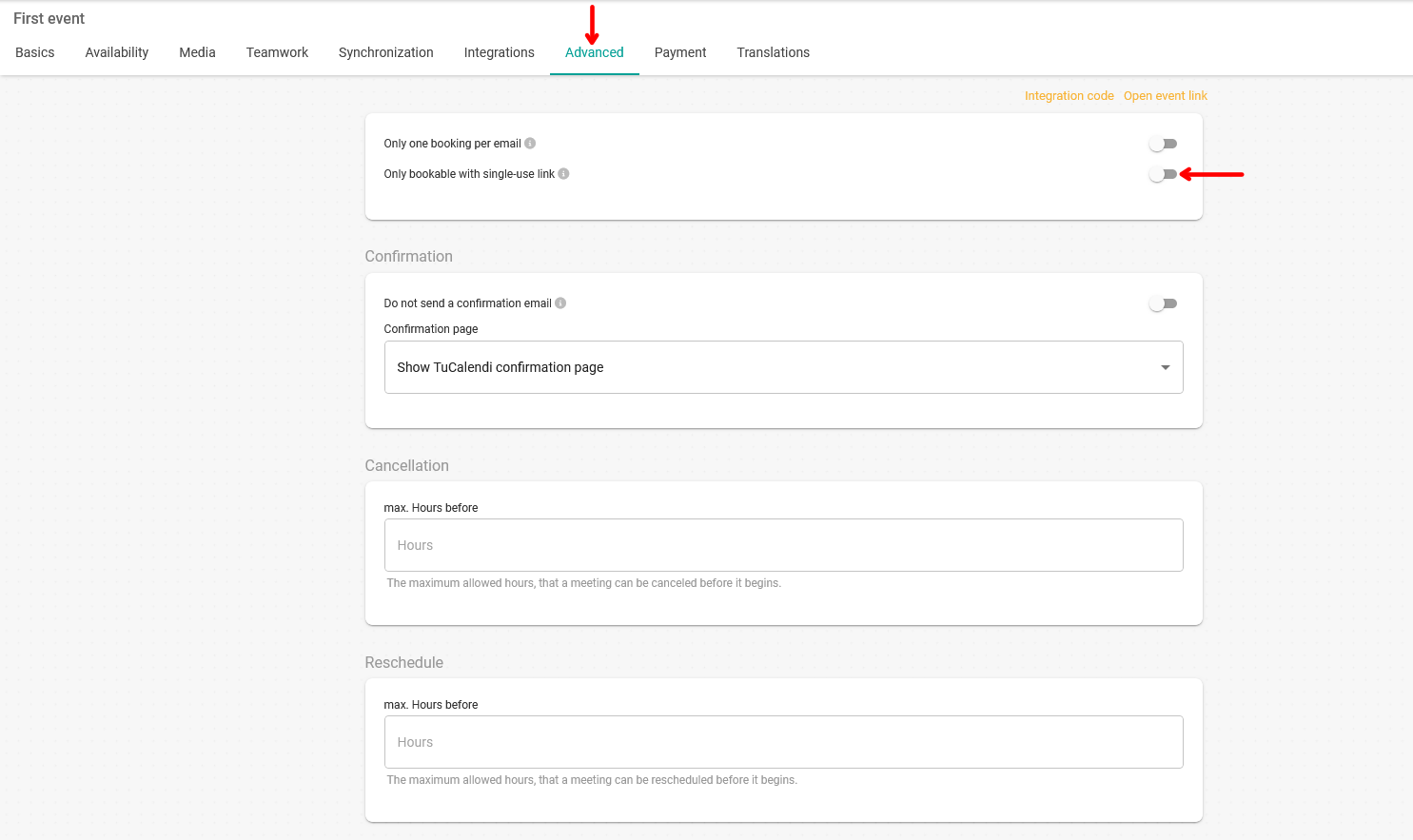
Task: Go to the Translations tab
Action: click(x=773, y=52)
